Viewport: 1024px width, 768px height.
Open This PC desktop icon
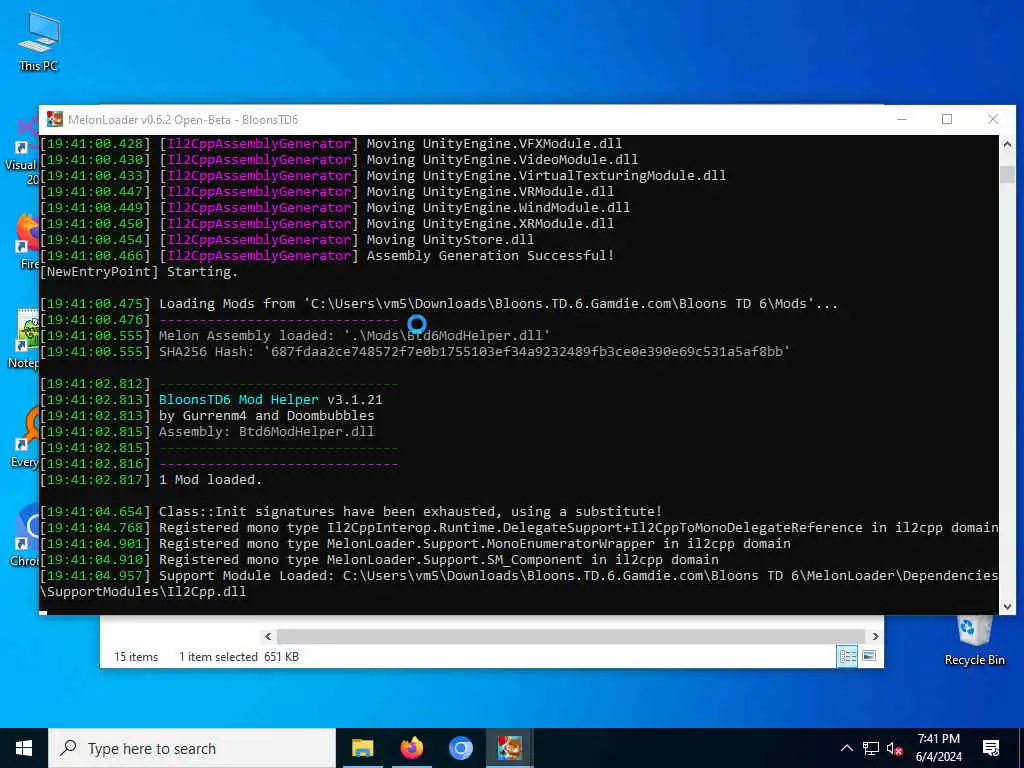click(x=39, y=41)
